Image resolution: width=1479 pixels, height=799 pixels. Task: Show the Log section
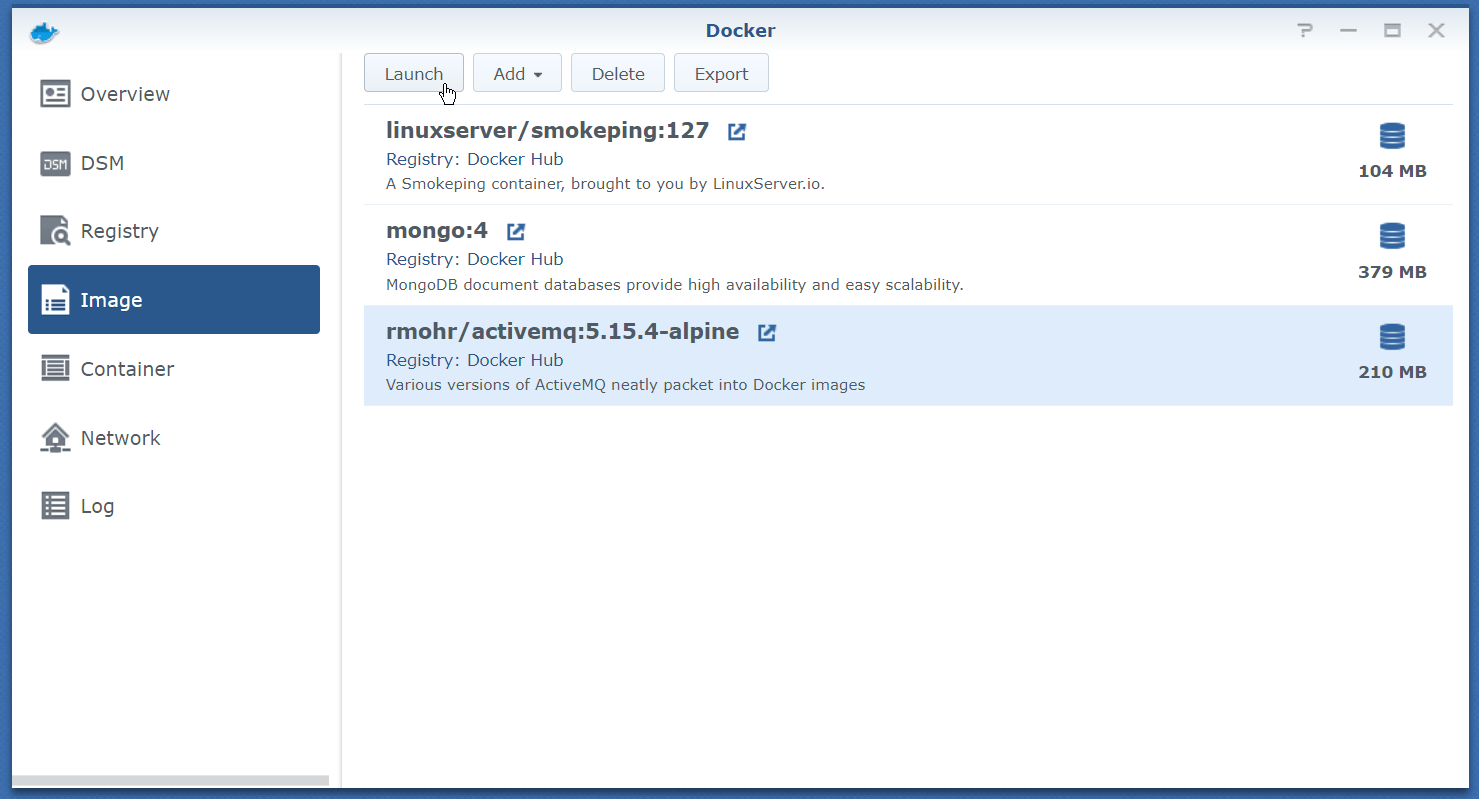point(97,506)
